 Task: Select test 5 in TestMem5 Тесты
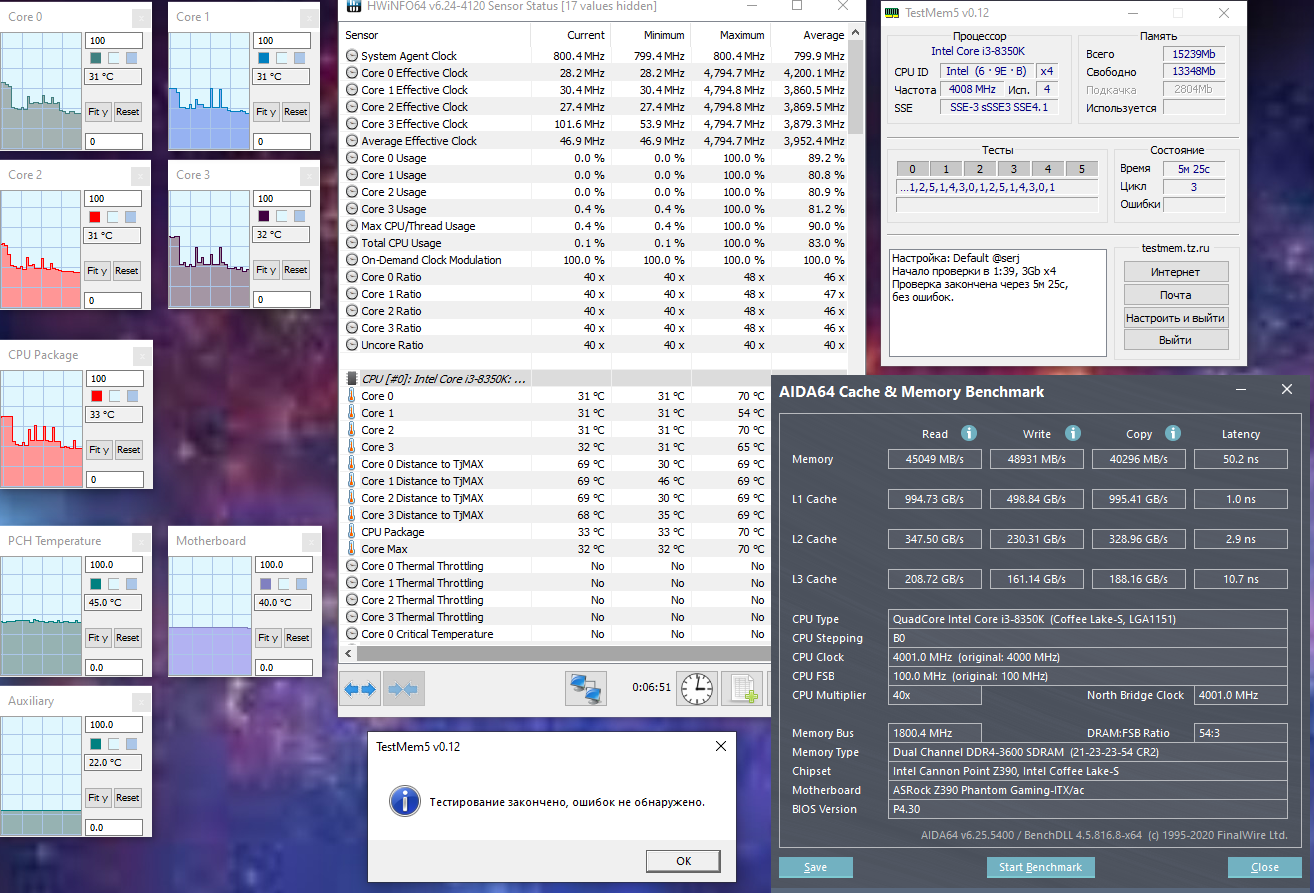click(1082, 169)
